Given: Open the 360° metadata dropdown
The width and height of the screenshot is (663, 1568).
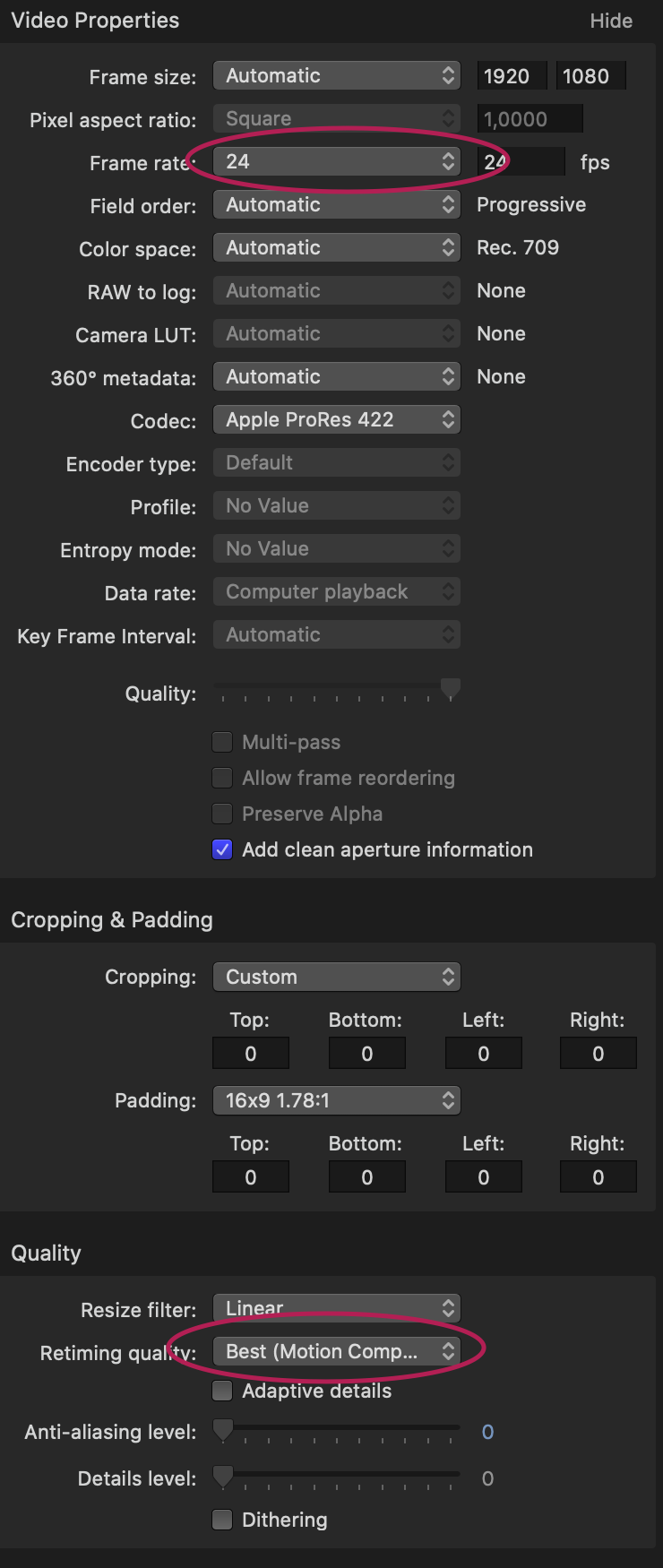Looking at the screenshot, I should (x=336, y=377).
